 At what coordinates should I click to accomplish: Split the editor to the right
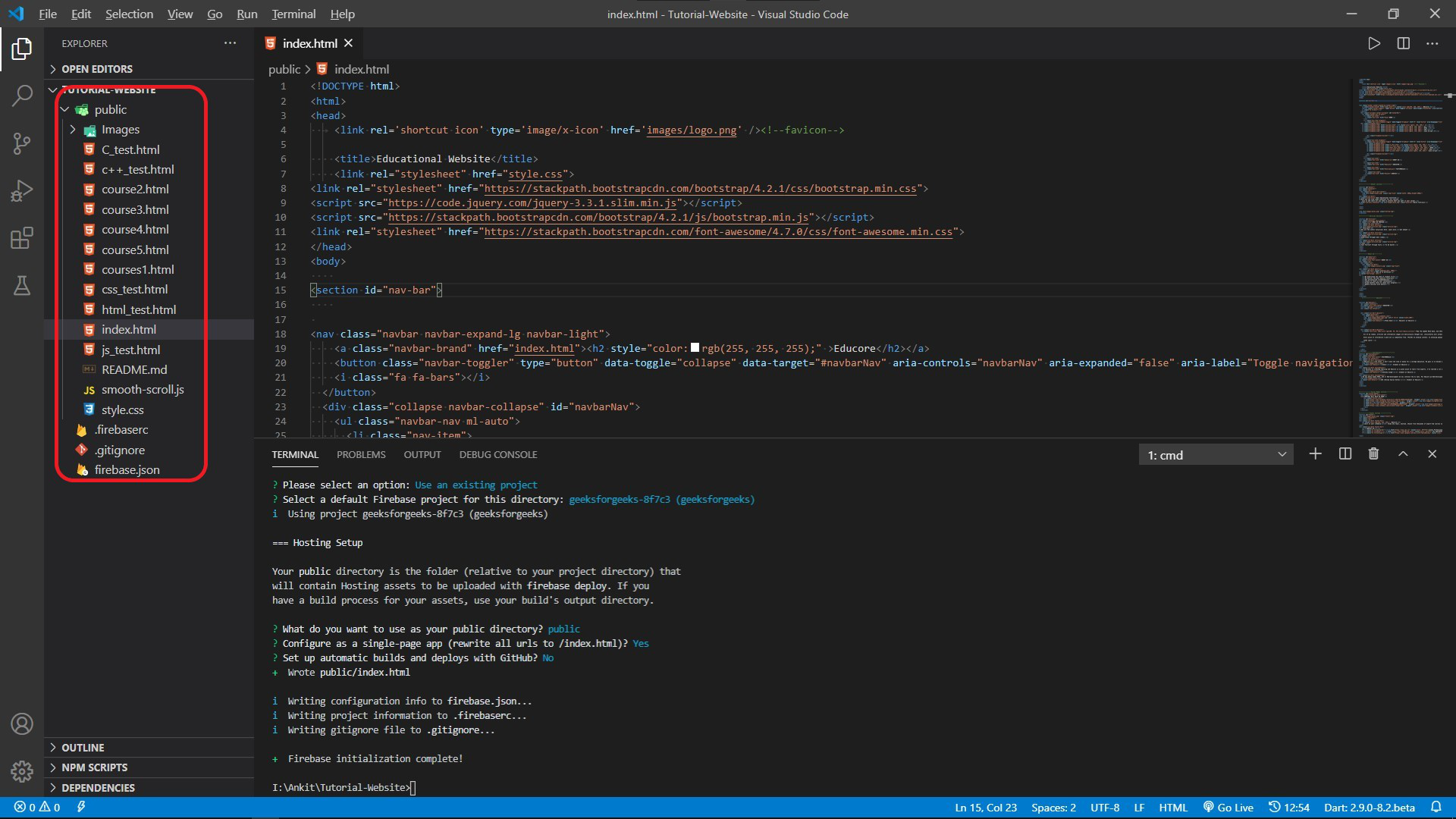1403,44
